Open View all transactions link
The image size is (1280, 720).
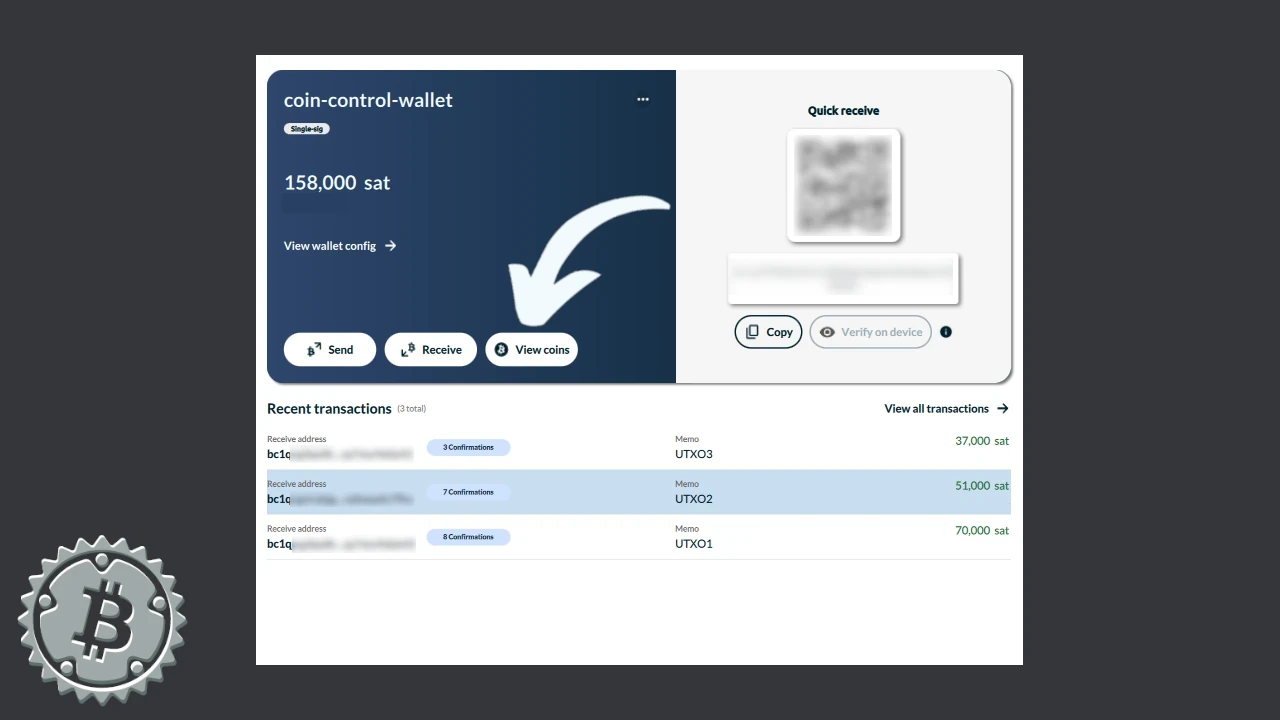click(946, 409)
